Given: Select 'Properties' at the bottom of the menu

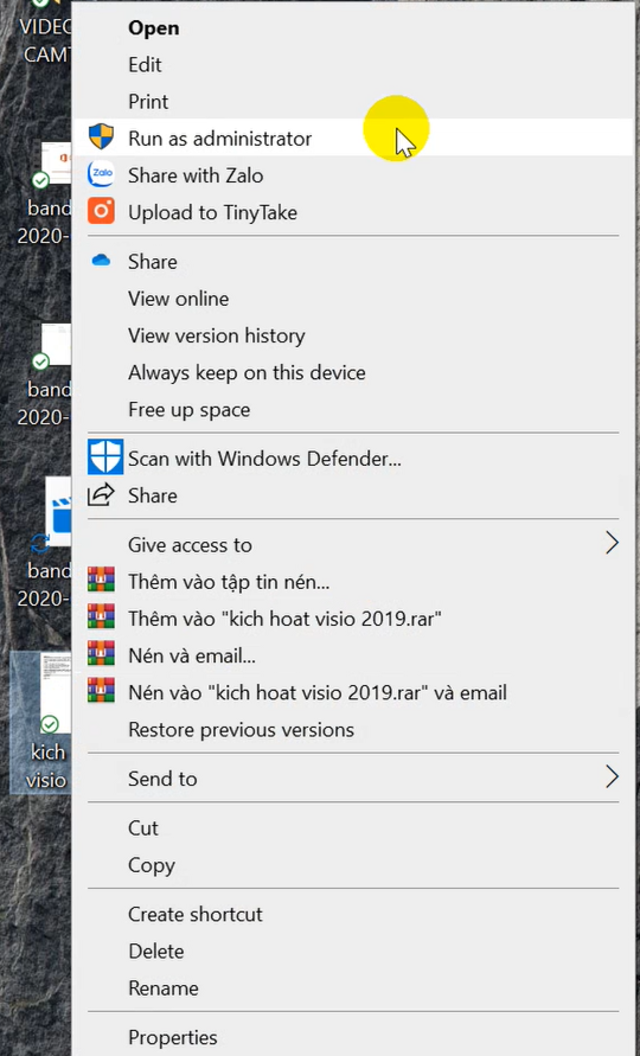Looking at the screenshot, I should [172, 1038].
